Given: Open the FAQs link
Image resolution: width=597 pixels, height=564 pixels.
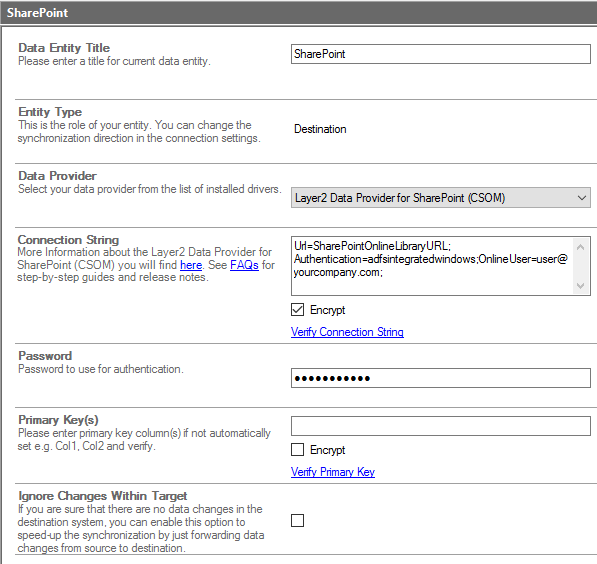Looking at the screenshot, I should [x=244, y=265].
